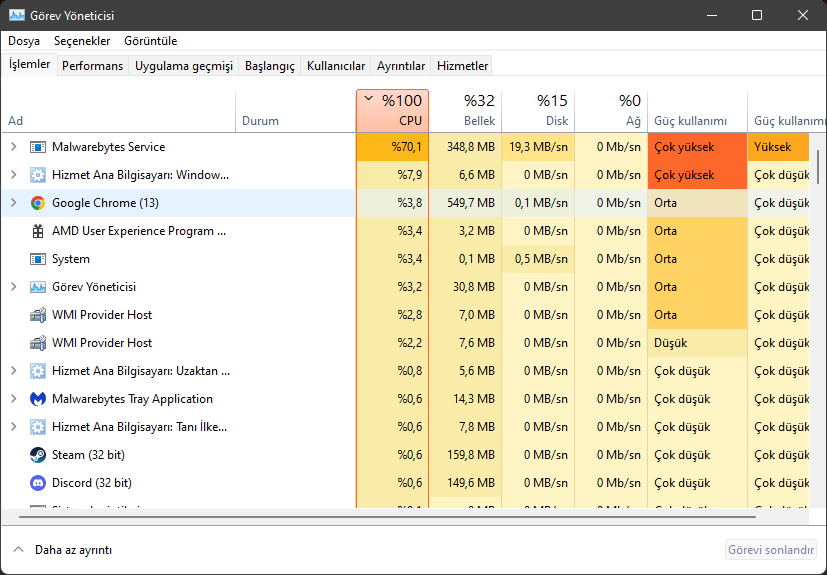Switch to the Uygulama geçmişi tab
Viewport: 827px width, 575px height.
(184, 66)
